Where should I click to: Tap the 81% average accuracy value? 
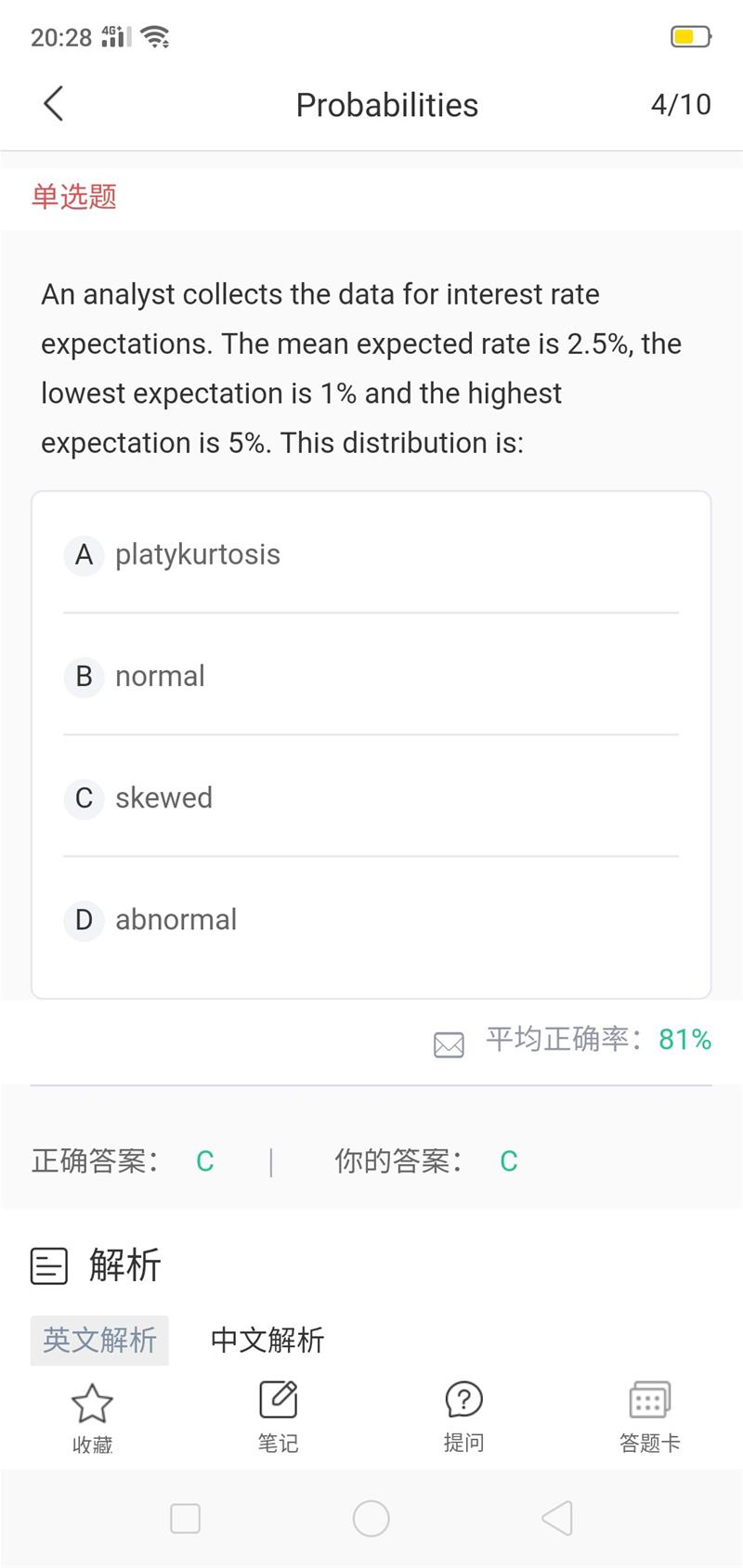click(684, 1040)
